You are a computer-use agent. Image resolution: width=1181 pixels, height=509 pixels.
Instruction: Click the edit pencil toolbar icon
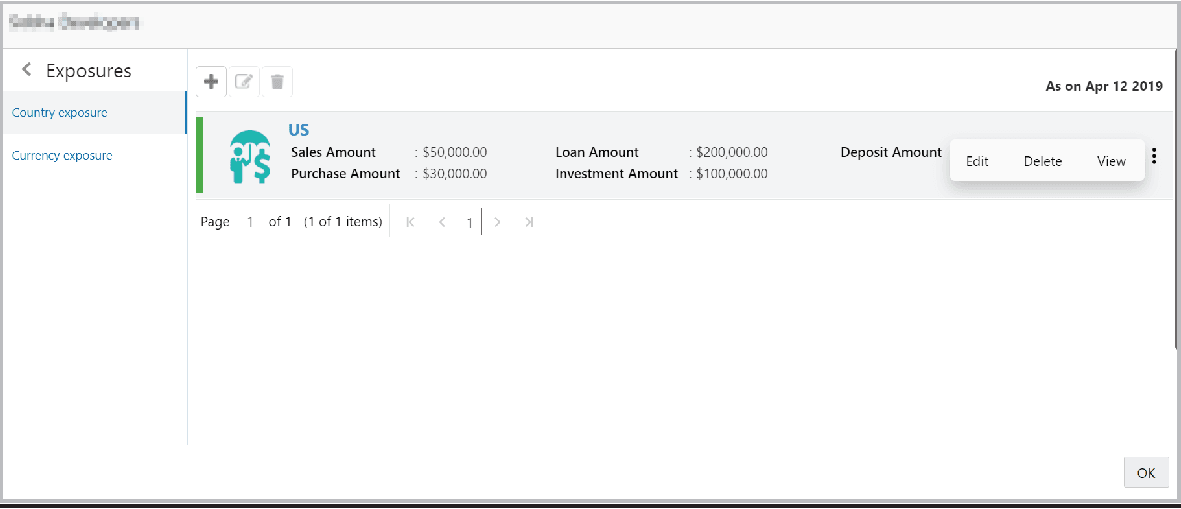(x=244, y=81)
